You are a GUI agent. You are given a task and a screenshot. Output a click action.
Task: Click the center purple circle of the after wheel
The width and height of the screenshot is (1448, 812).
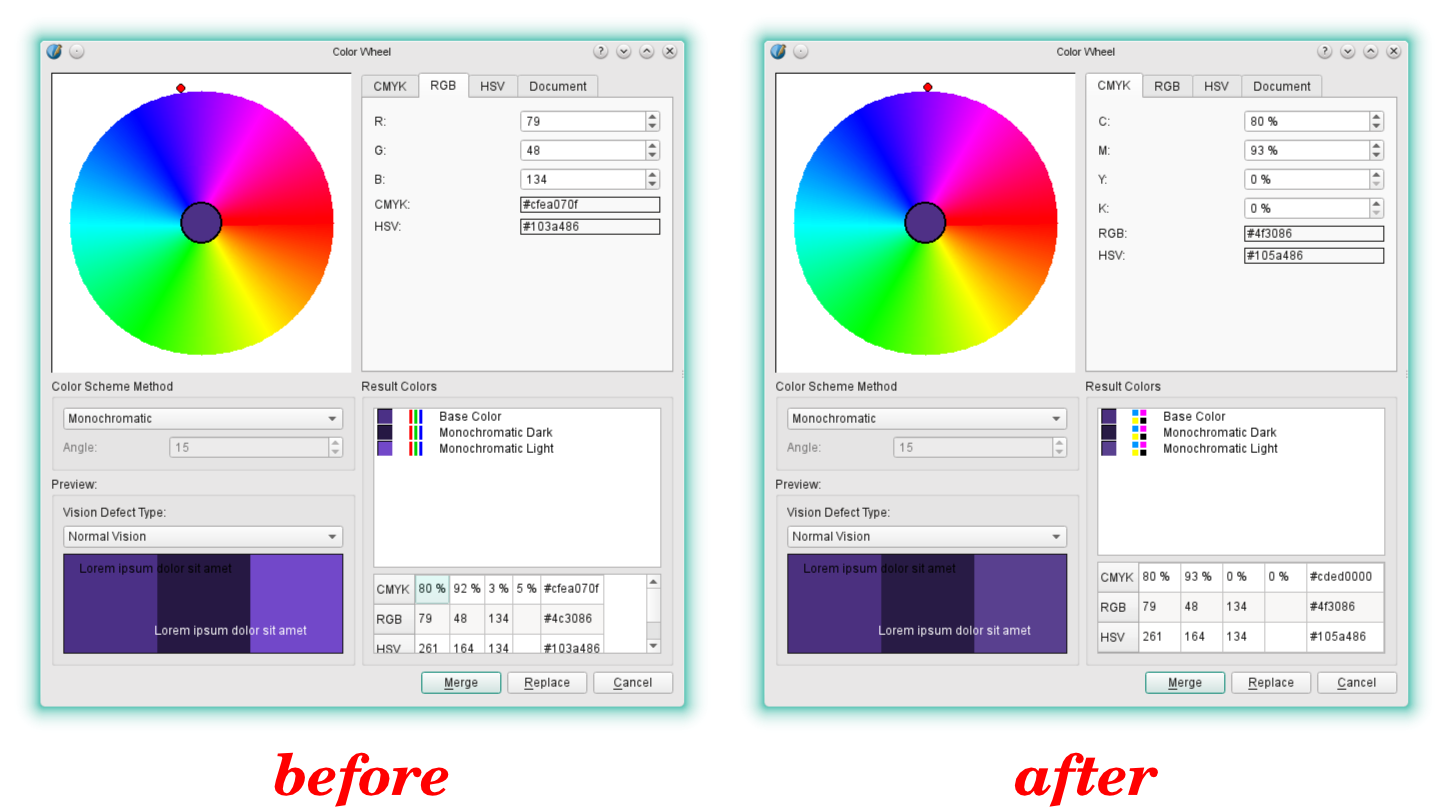tap(925, 222)
